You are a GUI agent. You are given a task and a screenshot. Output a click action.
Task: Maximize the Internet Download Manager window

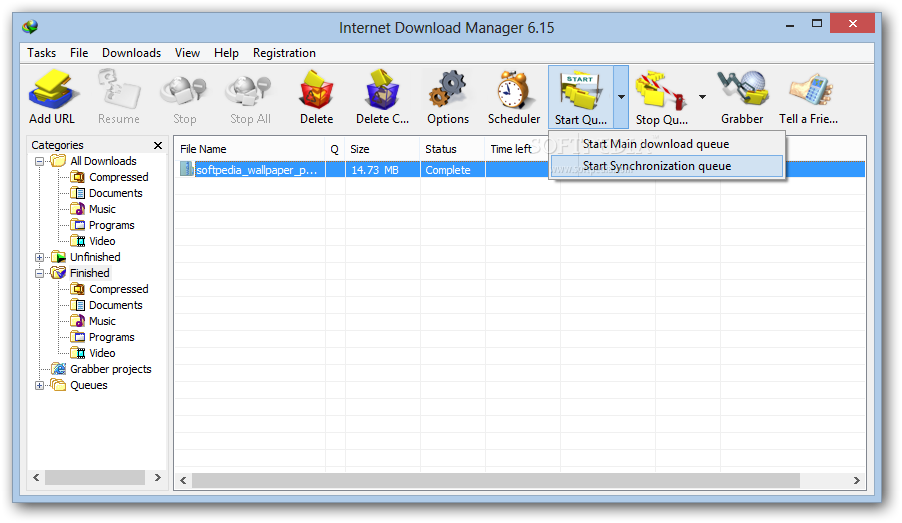point(817,24)
